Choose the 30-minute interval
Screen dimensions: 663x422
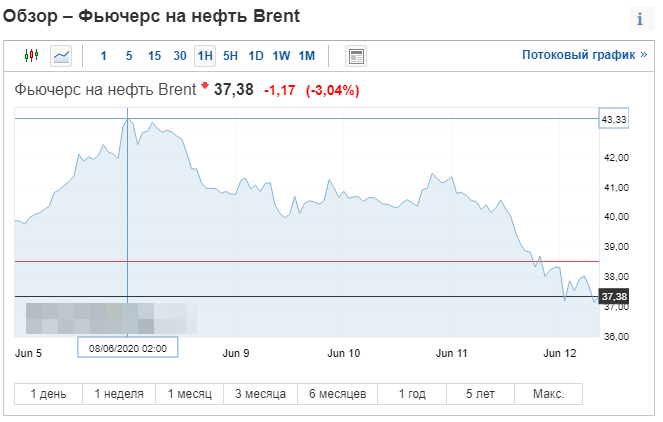(180, 56)
